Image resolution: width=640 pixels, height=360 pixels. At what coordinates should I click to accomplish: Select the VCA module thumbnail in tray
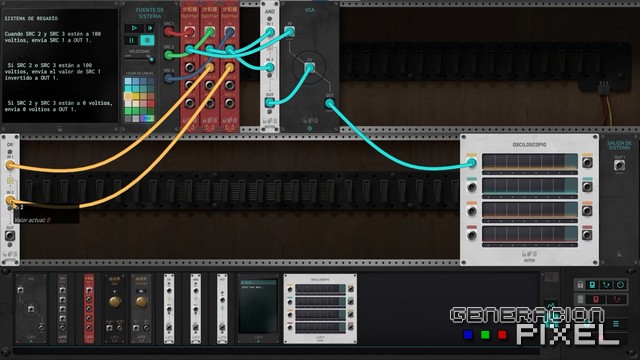pyautogui.click(x=31, y=309)
